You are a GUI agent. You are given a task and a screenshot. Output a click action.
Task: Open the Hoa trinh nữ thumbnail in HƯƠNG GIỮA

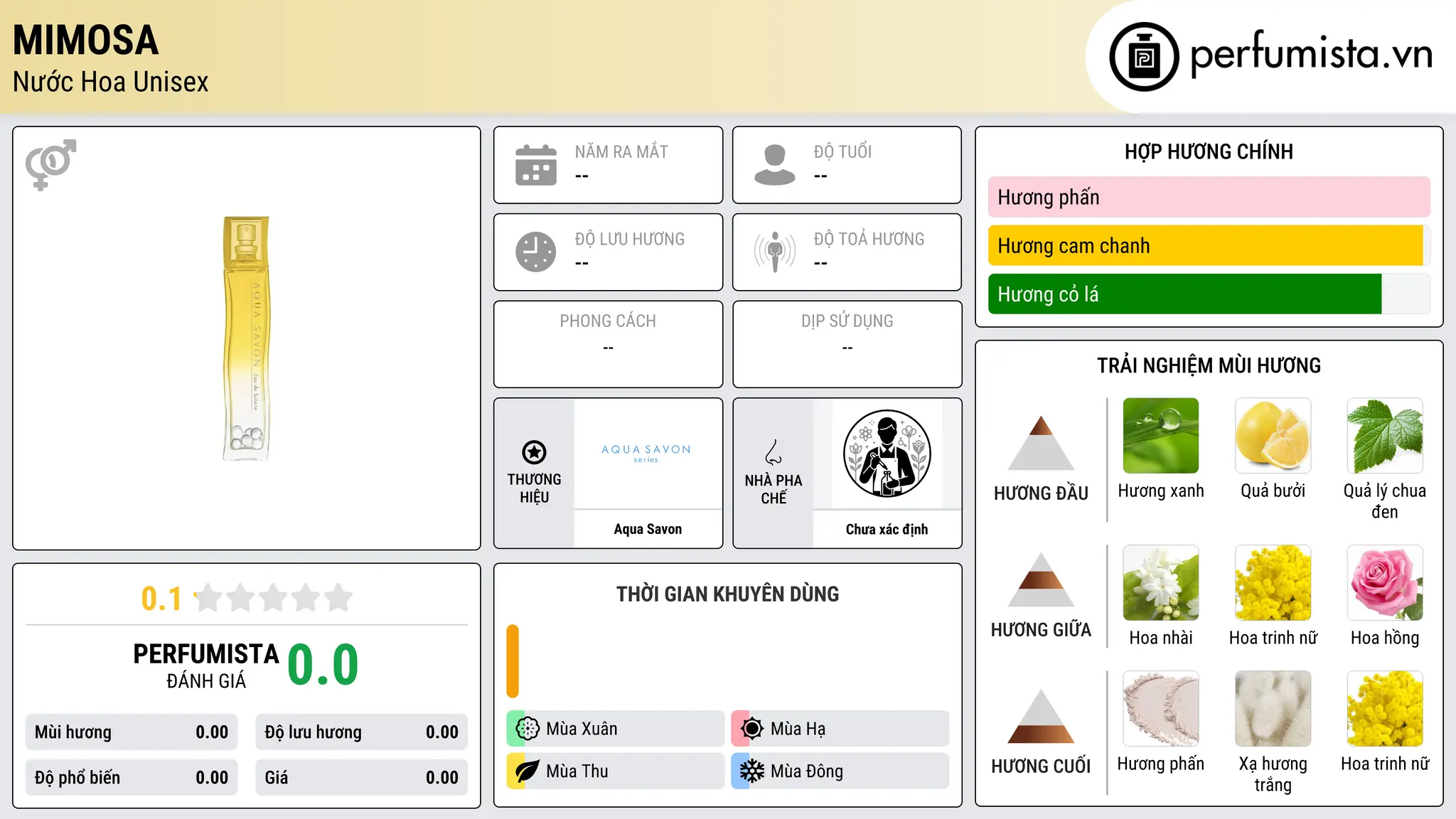[x=1273, y=583]
